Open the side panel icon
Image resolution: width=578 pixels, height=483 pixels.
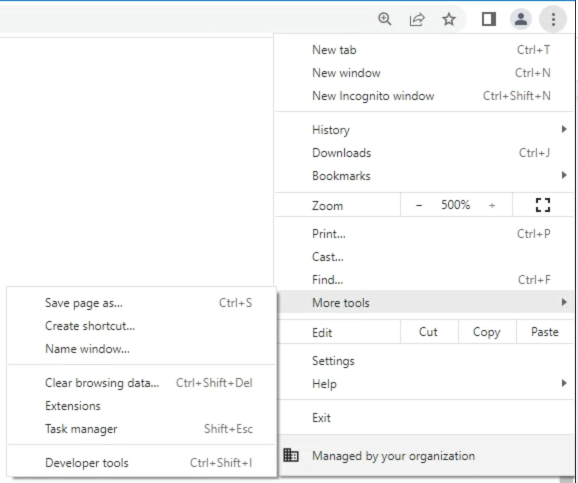[x=489, y=19]
